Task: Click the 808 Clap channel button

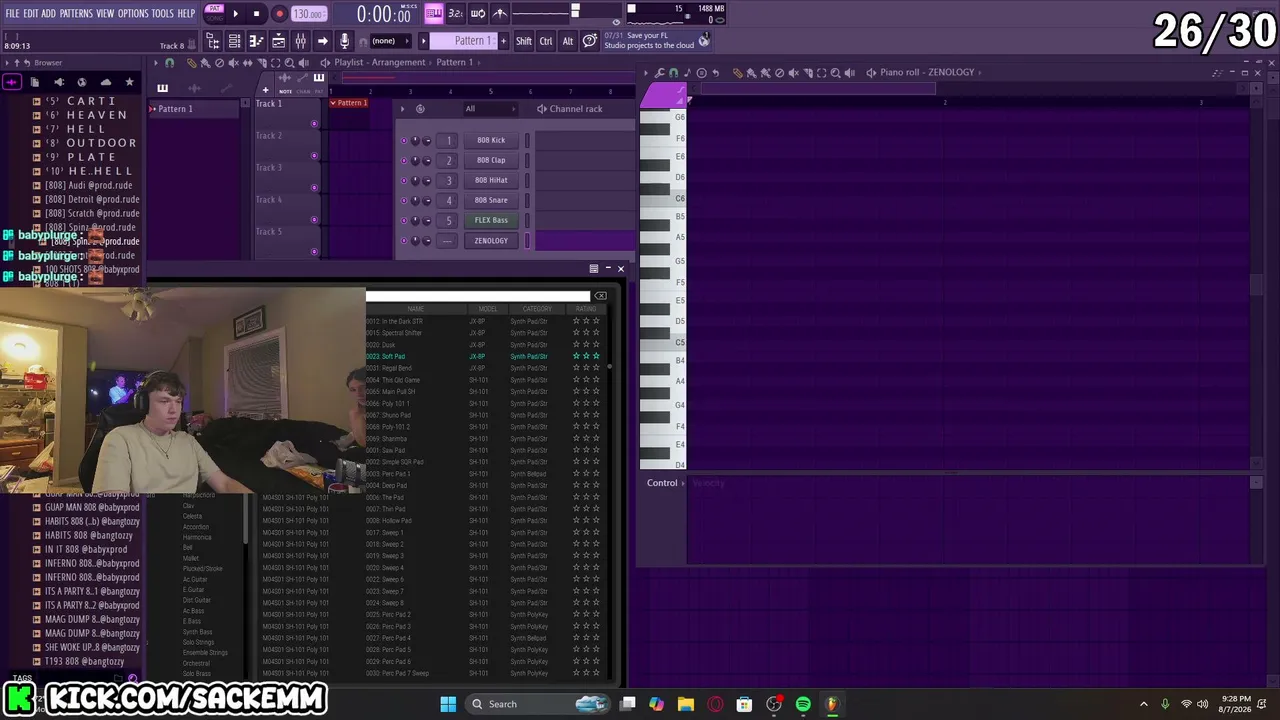Action: (491, 161)
